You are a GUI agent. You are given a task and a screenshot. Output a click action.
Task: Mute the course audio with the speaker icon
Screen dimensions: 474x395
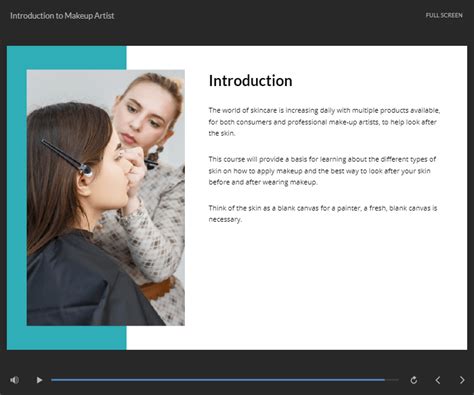point(14,380)
